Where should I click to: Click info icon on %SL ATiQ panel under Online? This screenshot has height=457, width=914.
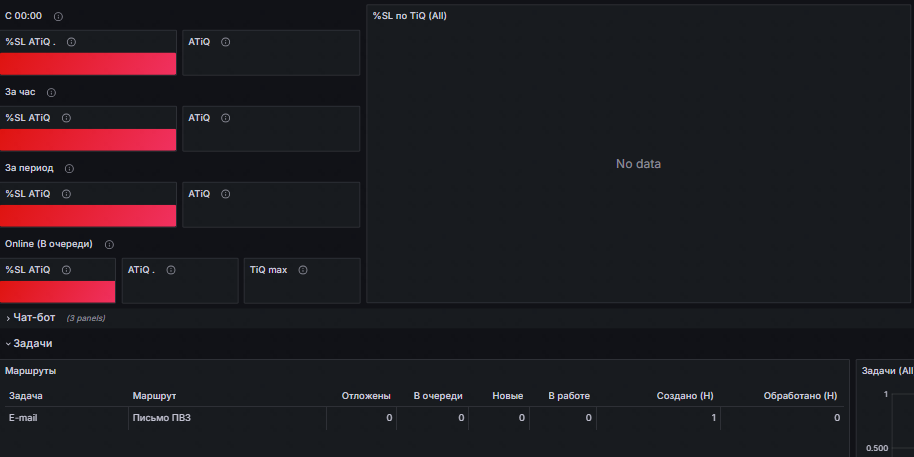pyautogui.click(x=66, y=270)
